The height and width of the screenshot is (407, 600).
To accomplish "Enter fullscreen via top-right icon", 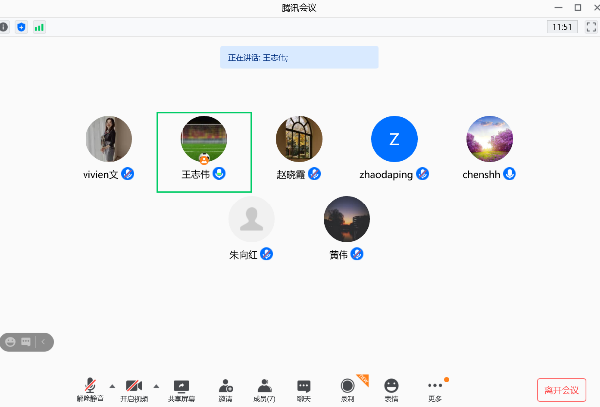I will point(589,27).
